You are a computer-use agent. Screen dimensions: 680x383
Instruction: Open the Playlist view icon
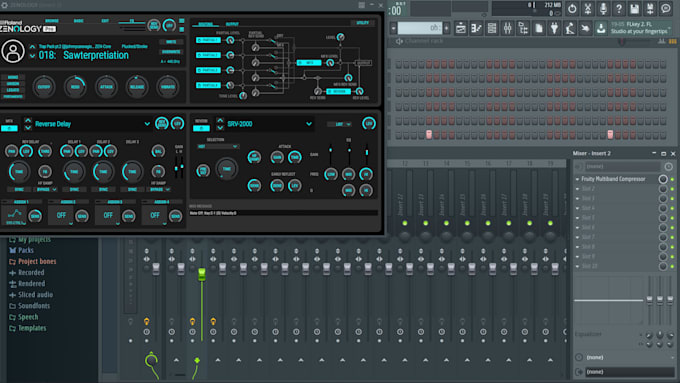461,29
